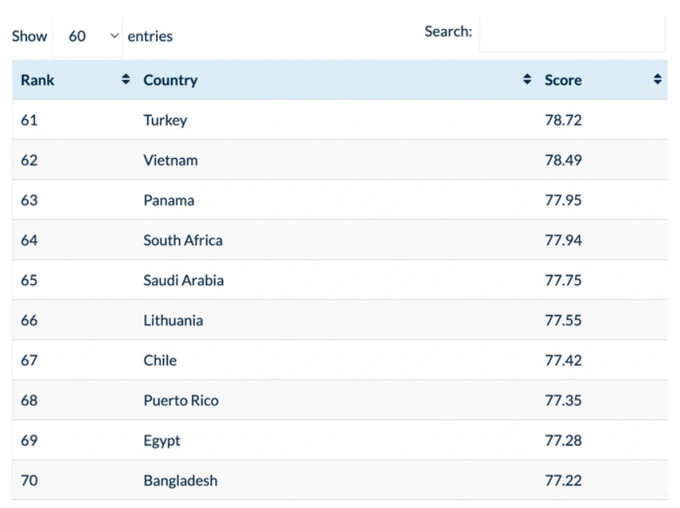Select the Turkey row
This screenshot has height=508, width=680.
pyautogui.click(x=340, y=120)
